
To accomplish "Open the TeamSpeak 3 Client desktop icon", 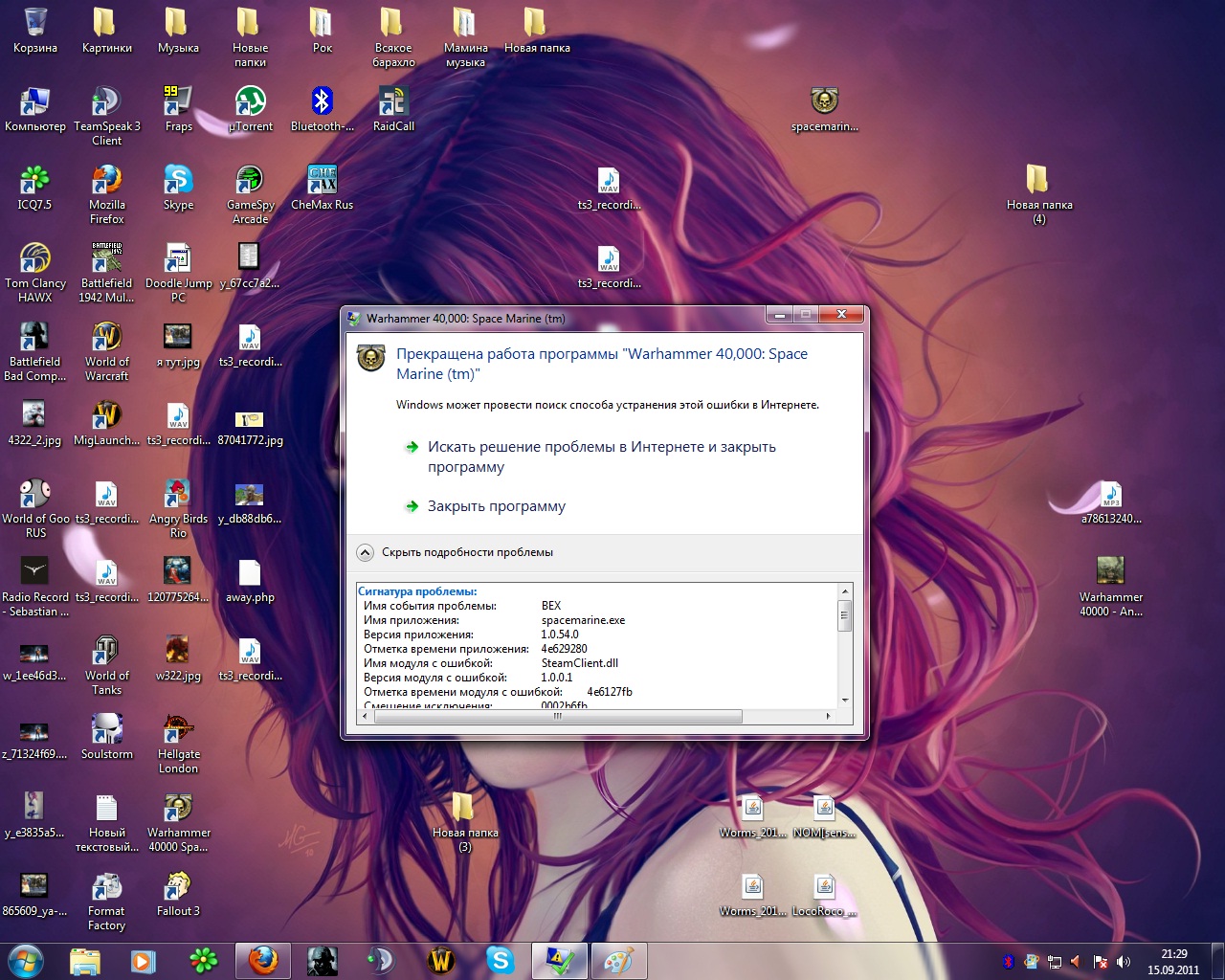I will tap(106, 103).
